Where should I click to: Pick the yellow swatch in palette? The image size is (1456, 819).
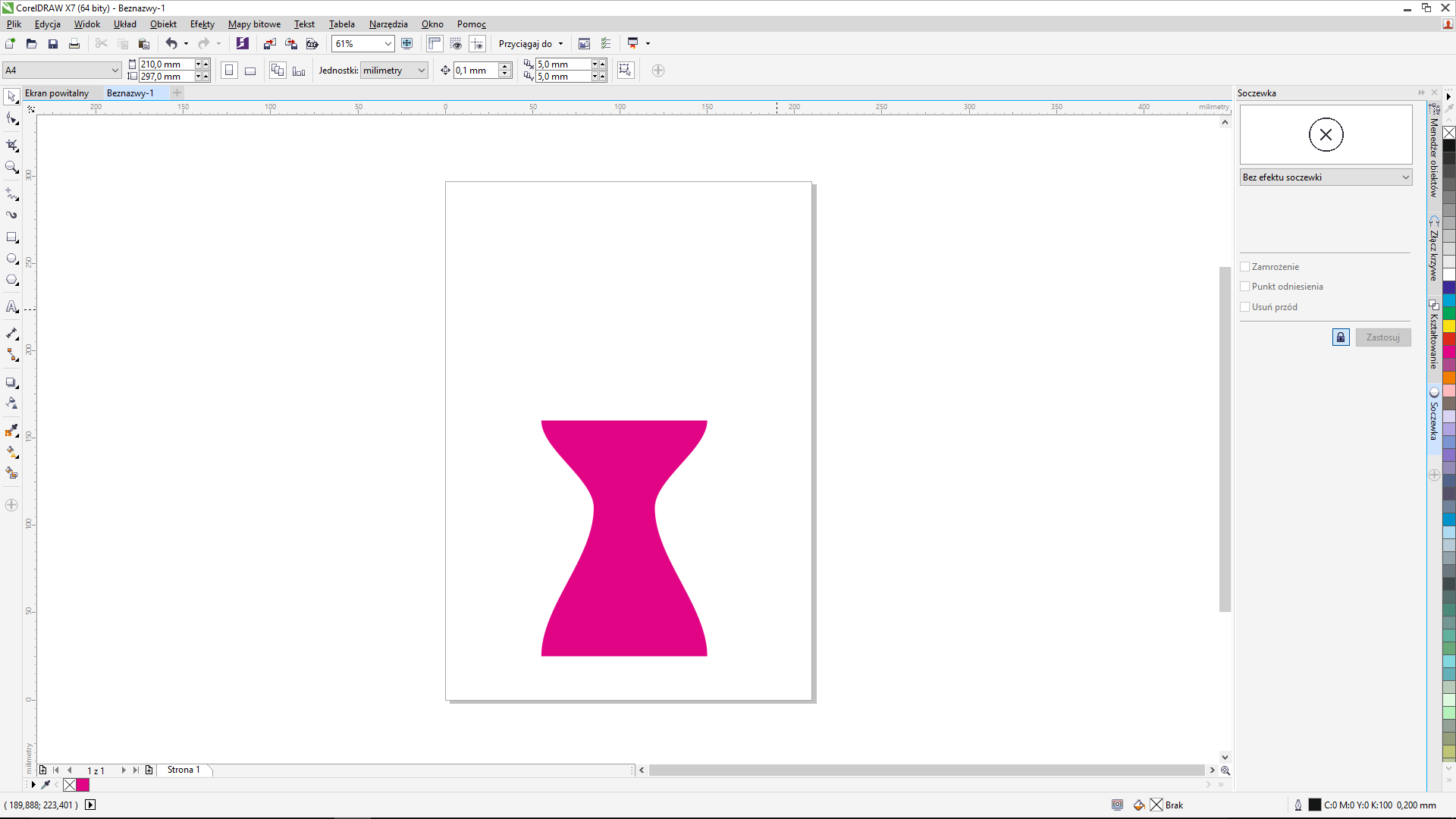[x=1448, y=326]
